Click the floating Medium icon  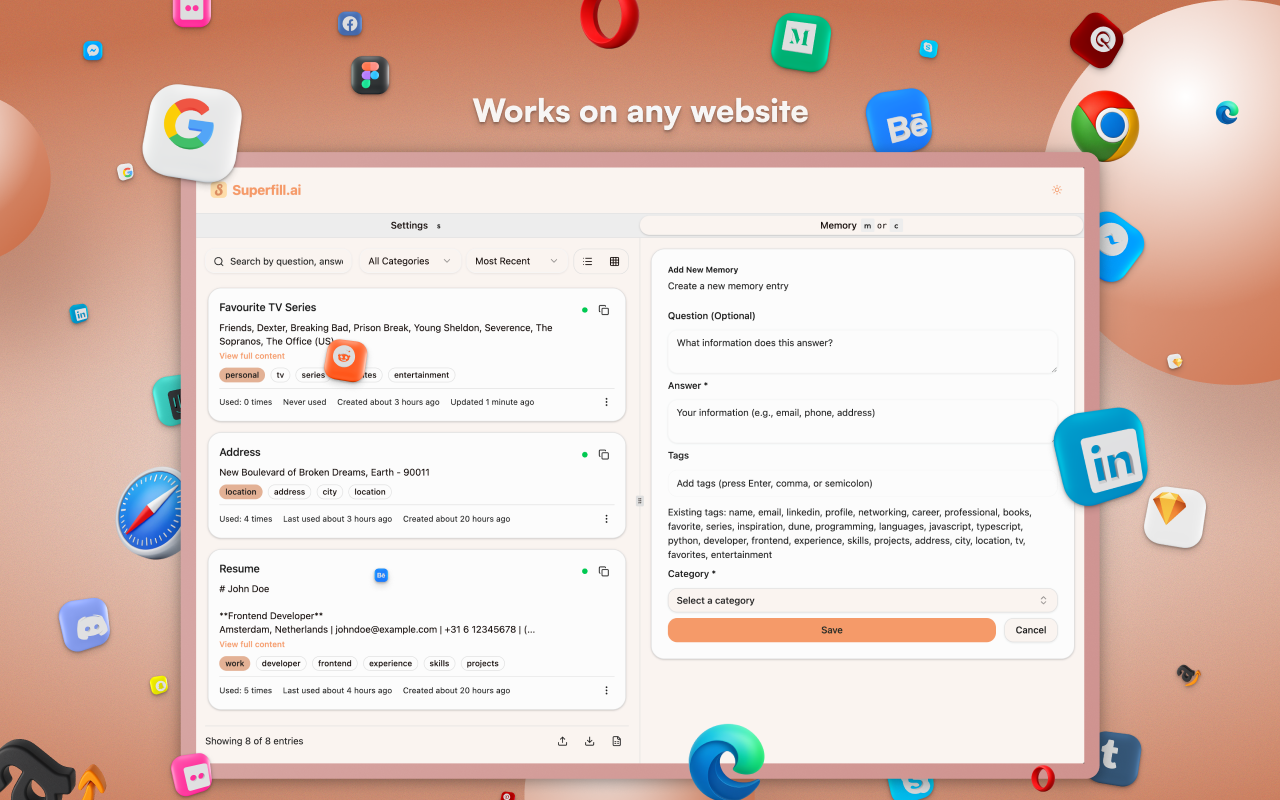coord(801,42)
